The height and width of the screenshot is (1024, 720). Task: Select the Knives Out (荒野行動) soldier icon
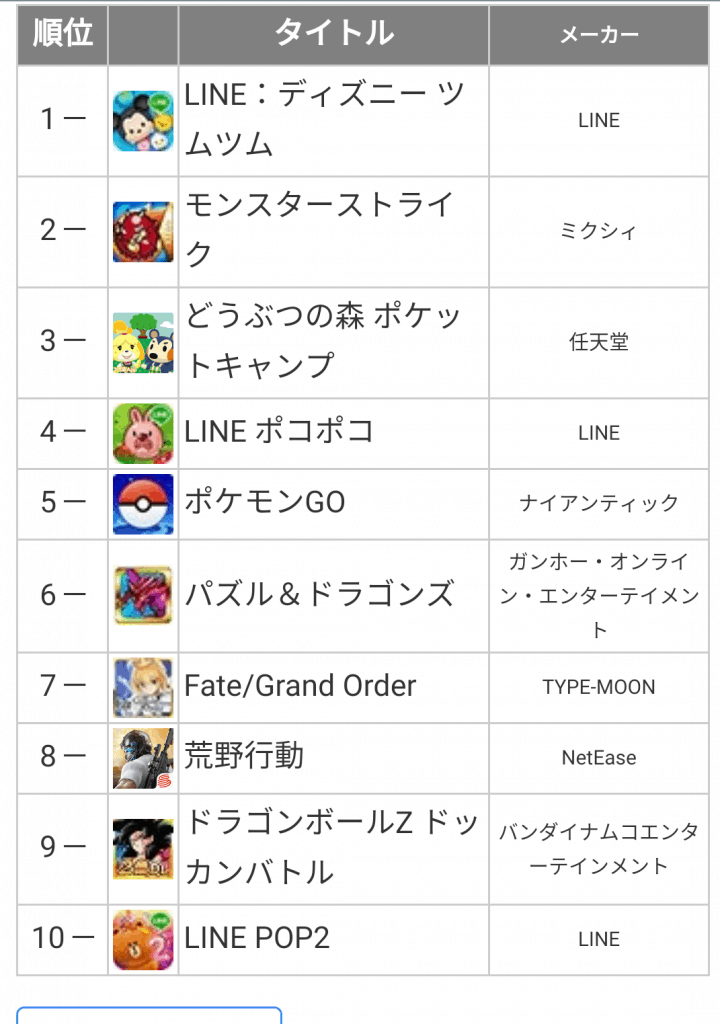pyautogui.click(x=143, y=758)
